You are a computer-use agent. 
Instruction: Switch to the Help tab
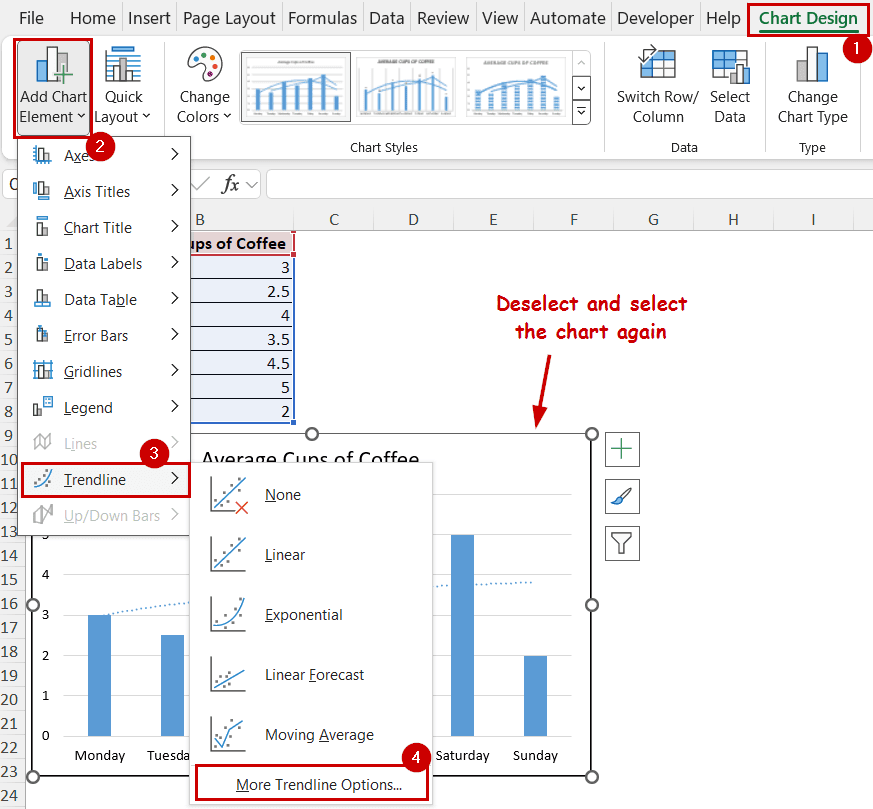pyautogui.click(x=723, y=18)
